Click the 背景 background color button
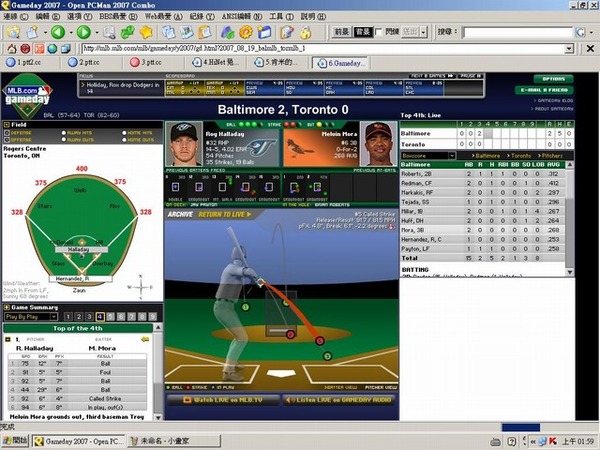 point(362,32)
